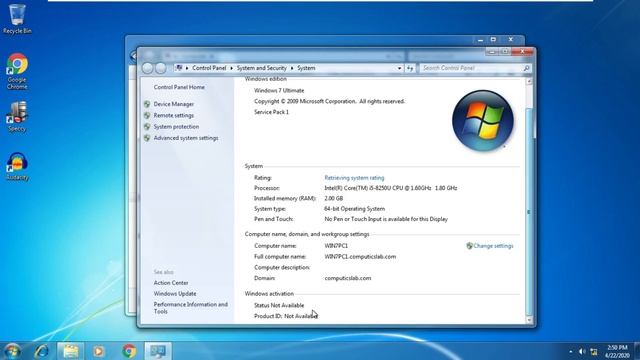This screenshot has height=360, width=640.
Task: Click the shield icon beside Remote settings
Action: (147, 116)
